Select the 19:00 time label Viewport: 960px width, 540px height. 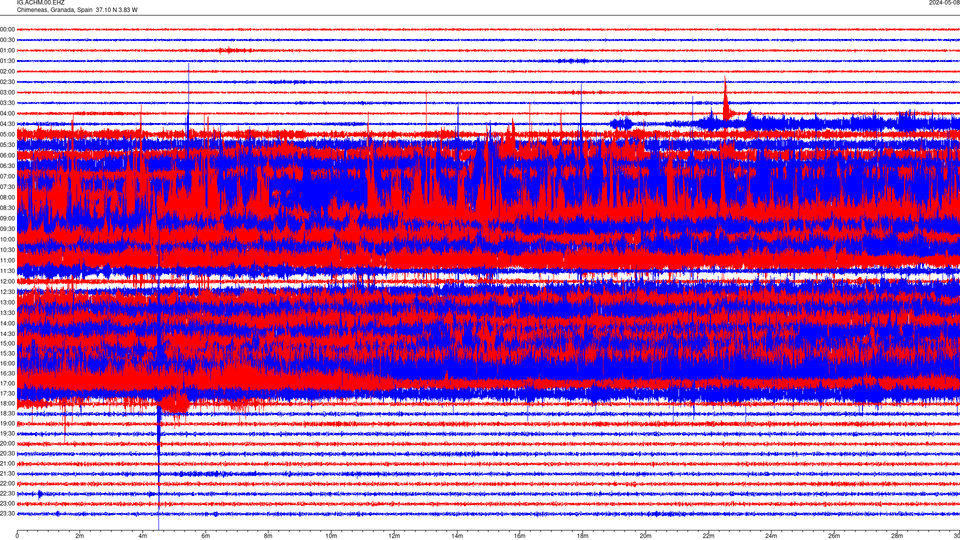(7, 424)
